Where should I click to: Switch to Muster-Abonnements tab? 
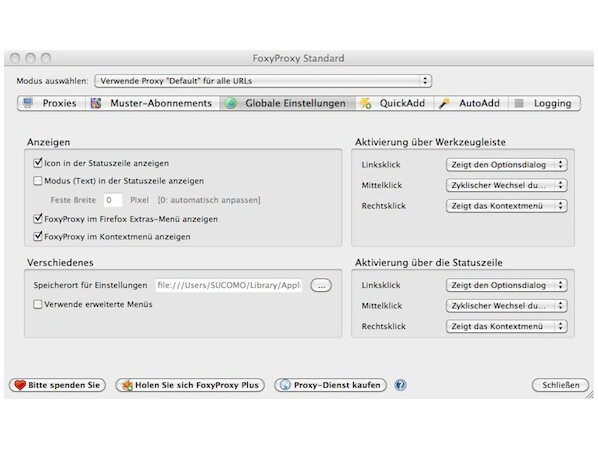pyautogui.click(x=152, y=103)
